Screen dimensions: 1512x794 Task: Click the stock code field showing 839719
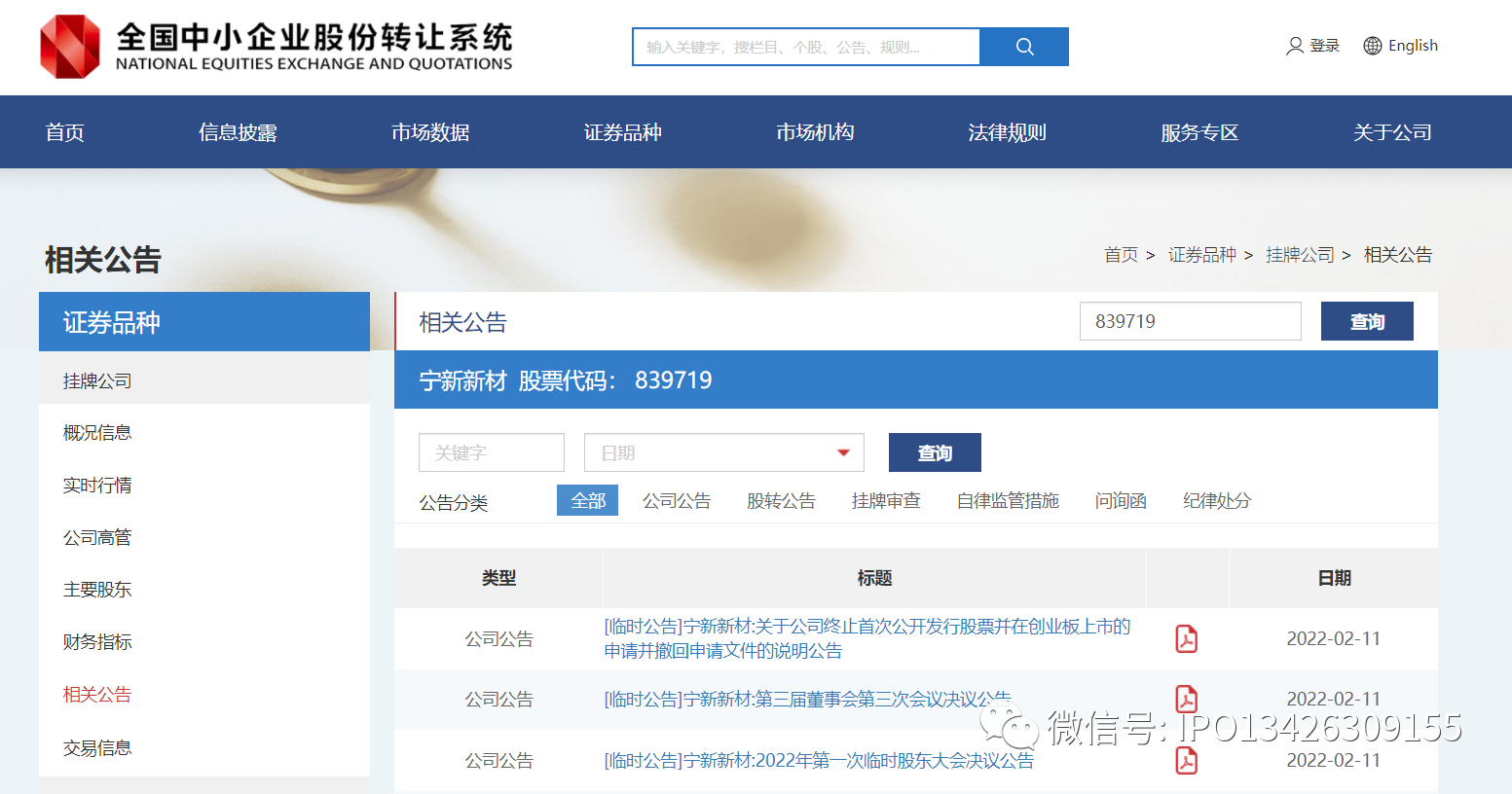pos(1190,321)
